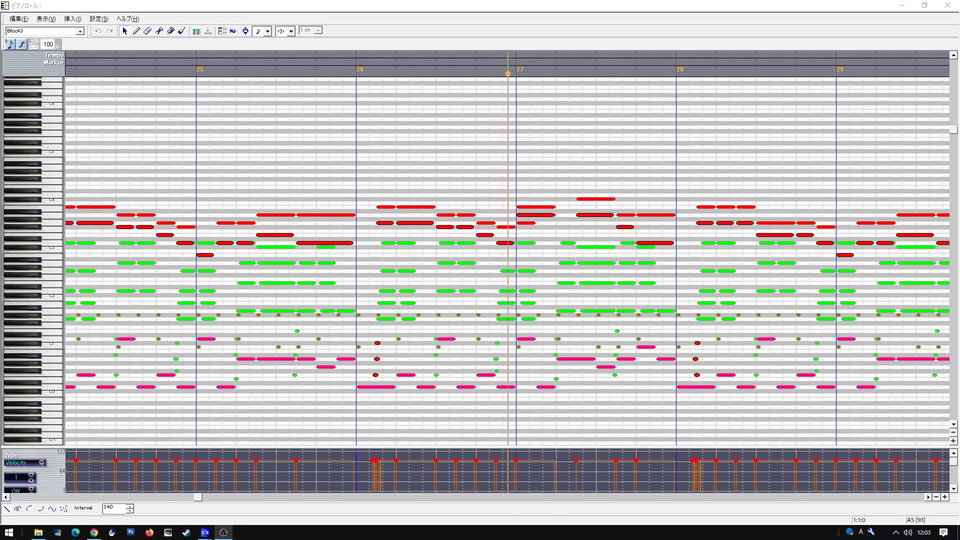The height and width of the screenshot is (540, 960).
Task: Click the horizontal scrollbar left arrow
Action: click(x=6, y=497)
